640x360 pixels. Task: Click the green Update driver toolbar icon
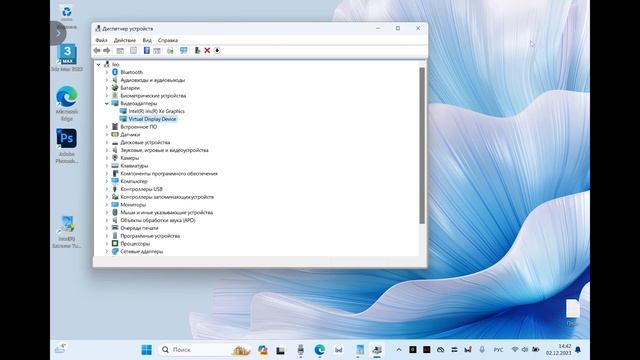tap(197, 51)
